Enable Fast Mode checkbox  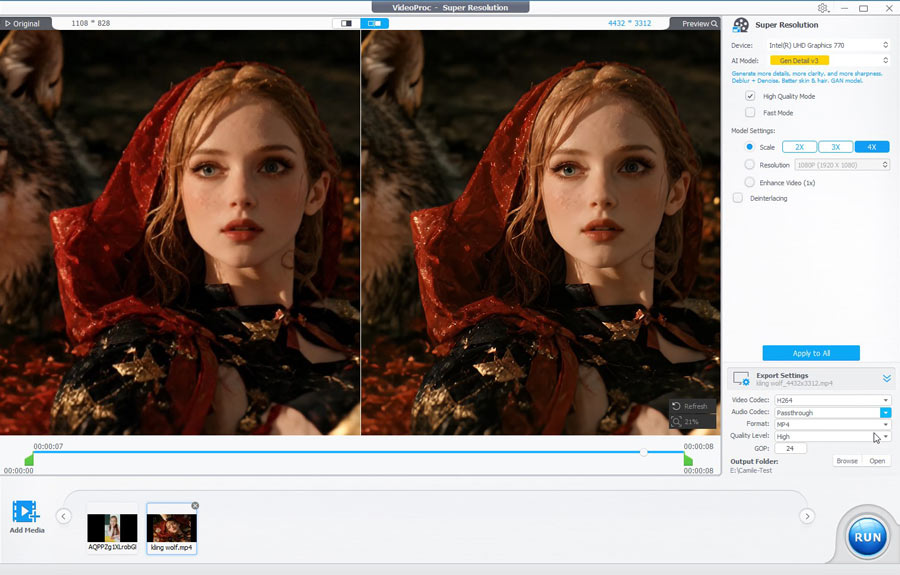click(750, 112)
